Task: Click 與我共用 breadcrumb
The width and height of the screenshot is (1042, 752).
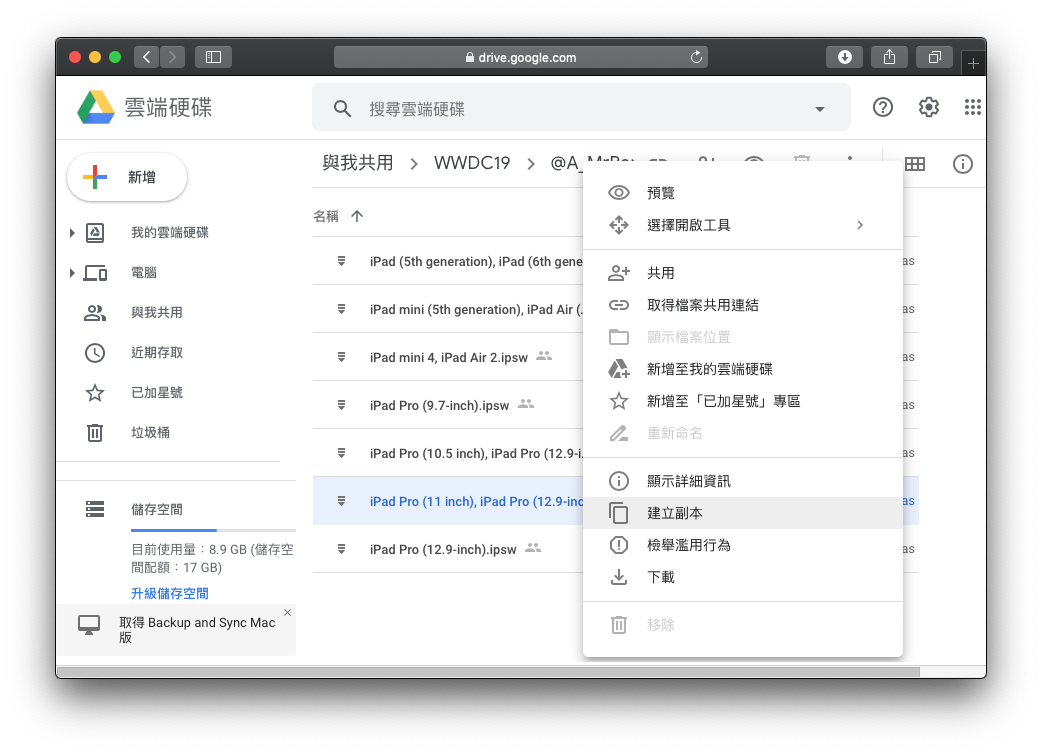Action: (358, 163)
